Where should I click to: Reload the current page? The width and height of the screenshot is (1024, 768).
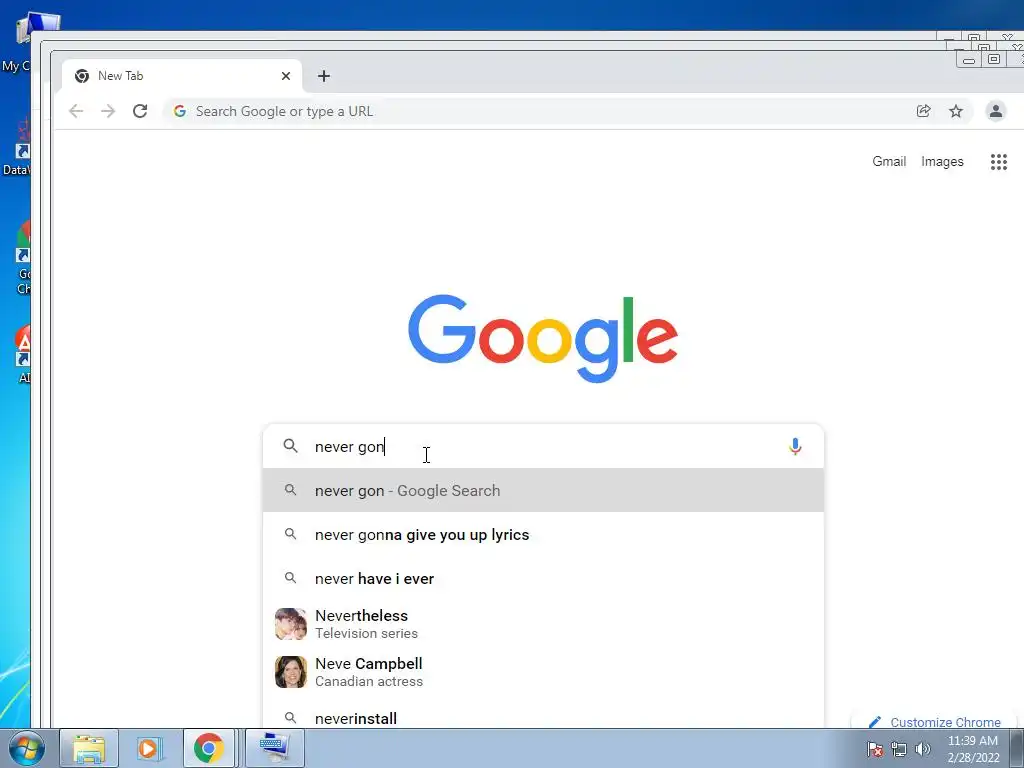point(140,111)
